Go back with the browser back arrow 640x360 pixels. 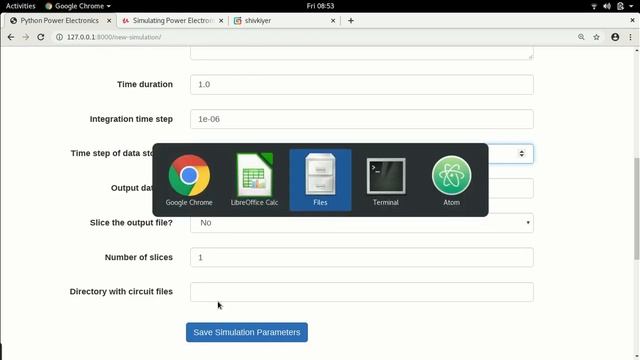[11, 37]
